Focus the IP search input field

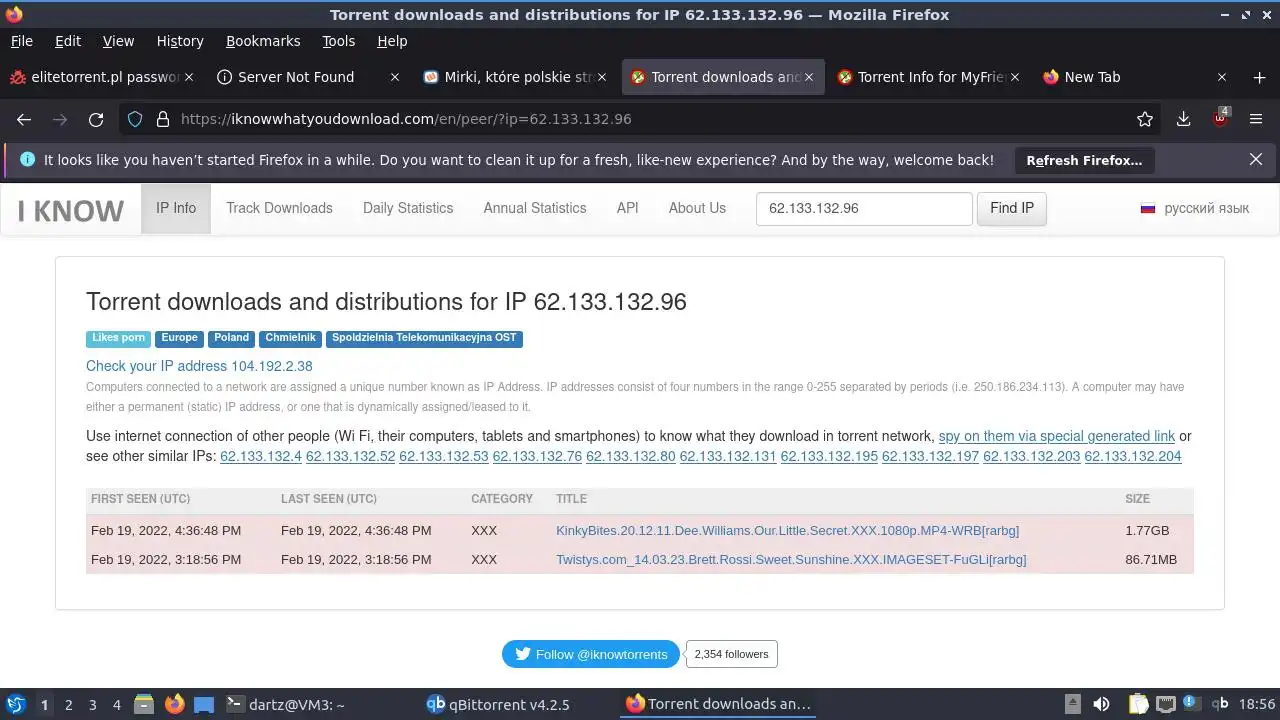pyautogui.click(x=864, y=208)
